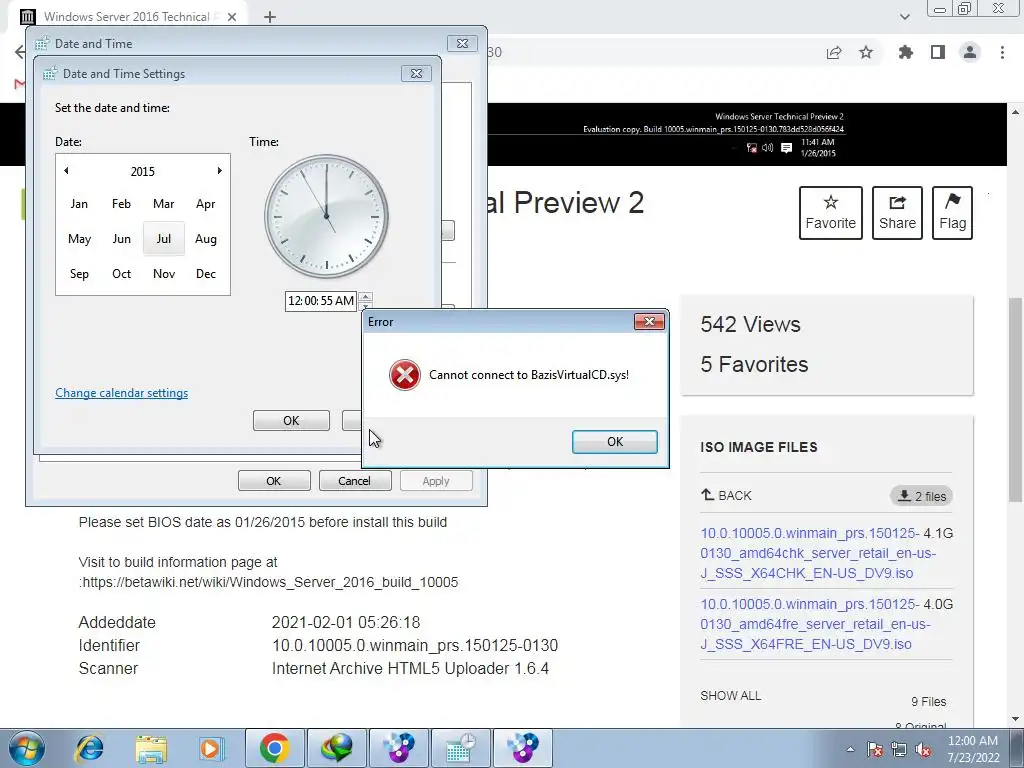Select Dec in the calendar
Image resolution: width=1024 pixels, height=768 pixels.
coord(206,274)
